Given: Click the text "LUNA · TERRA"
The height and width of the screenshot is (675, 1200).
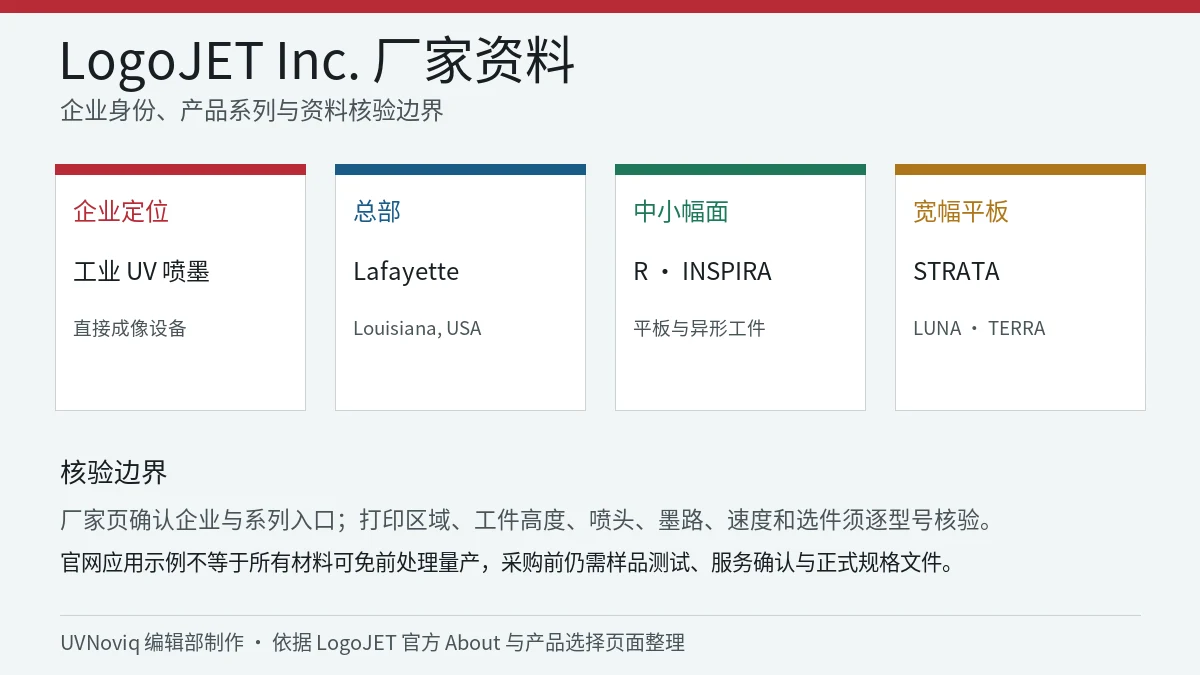Looking at the screenshot, I should pyautogui.click(x=979, y=328).
